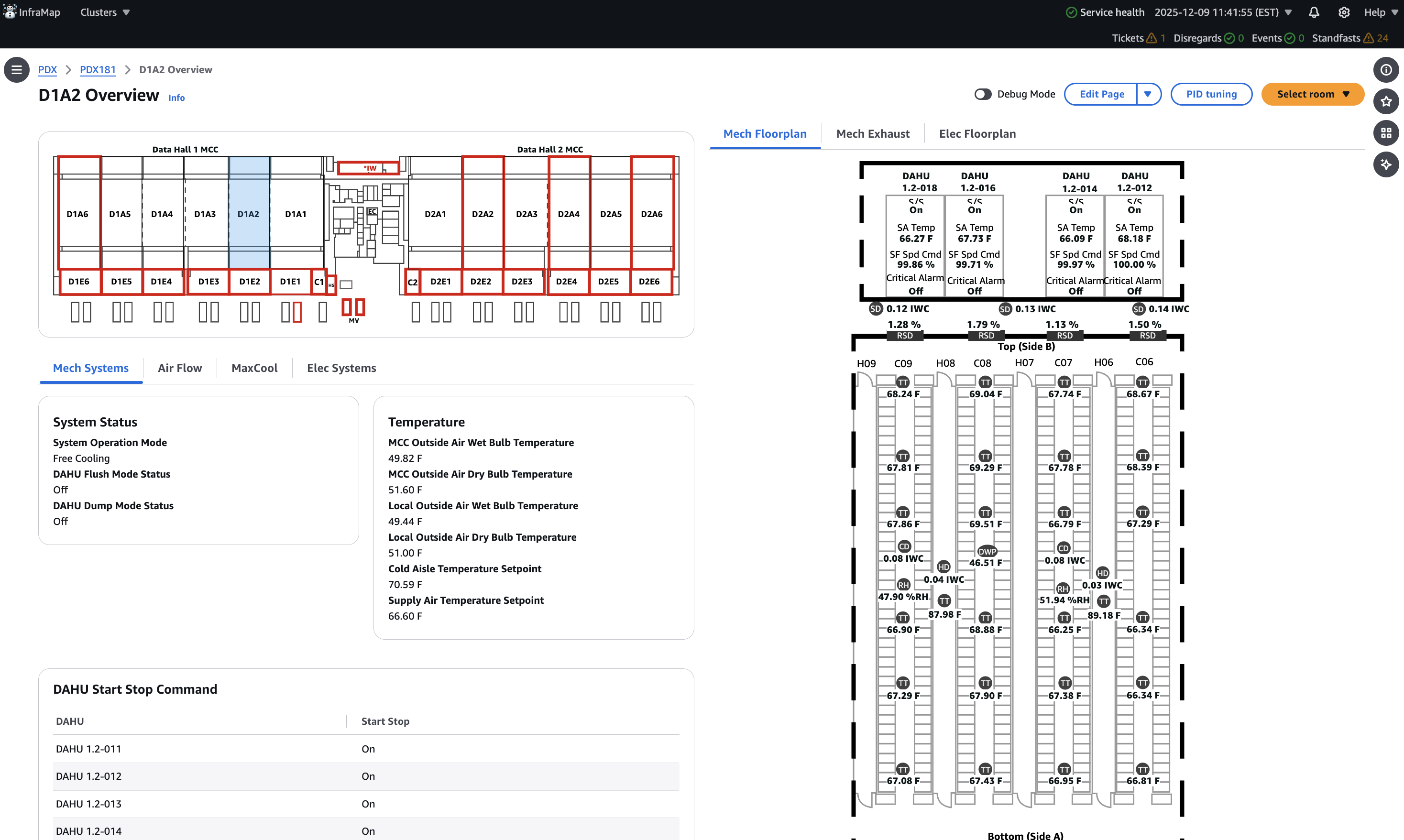Click TT sensor icon above 68.24 F

(x=903, y=382)
